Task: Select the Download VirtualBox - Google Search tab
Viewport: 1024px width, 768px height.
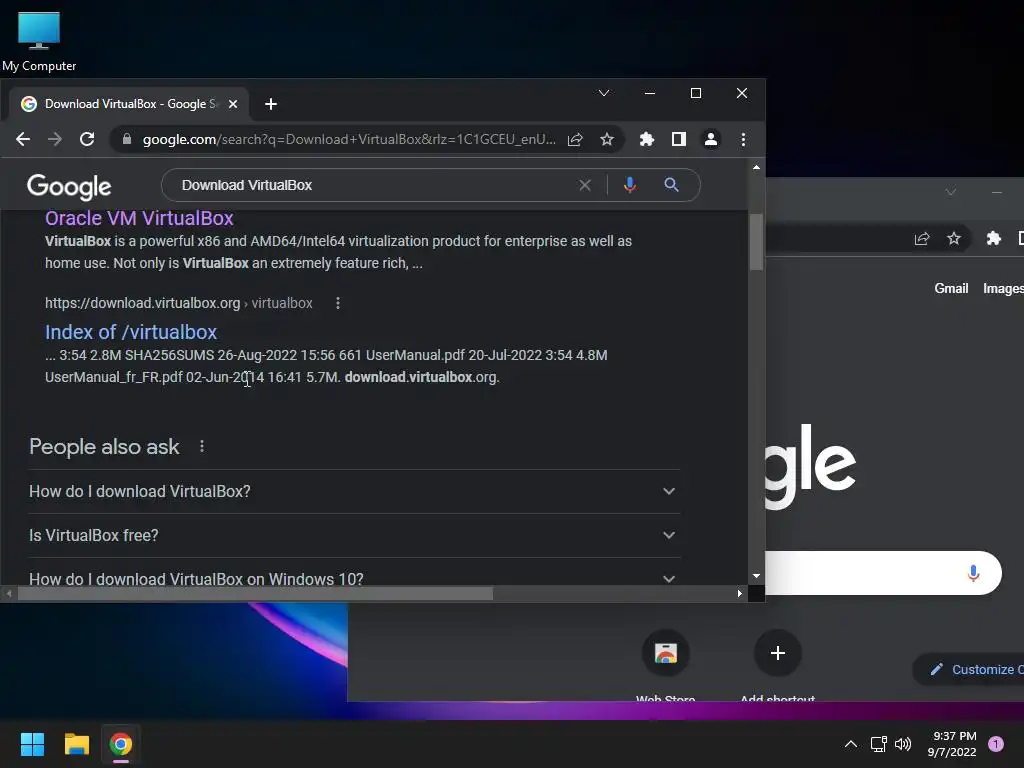Action: [129, 104]
